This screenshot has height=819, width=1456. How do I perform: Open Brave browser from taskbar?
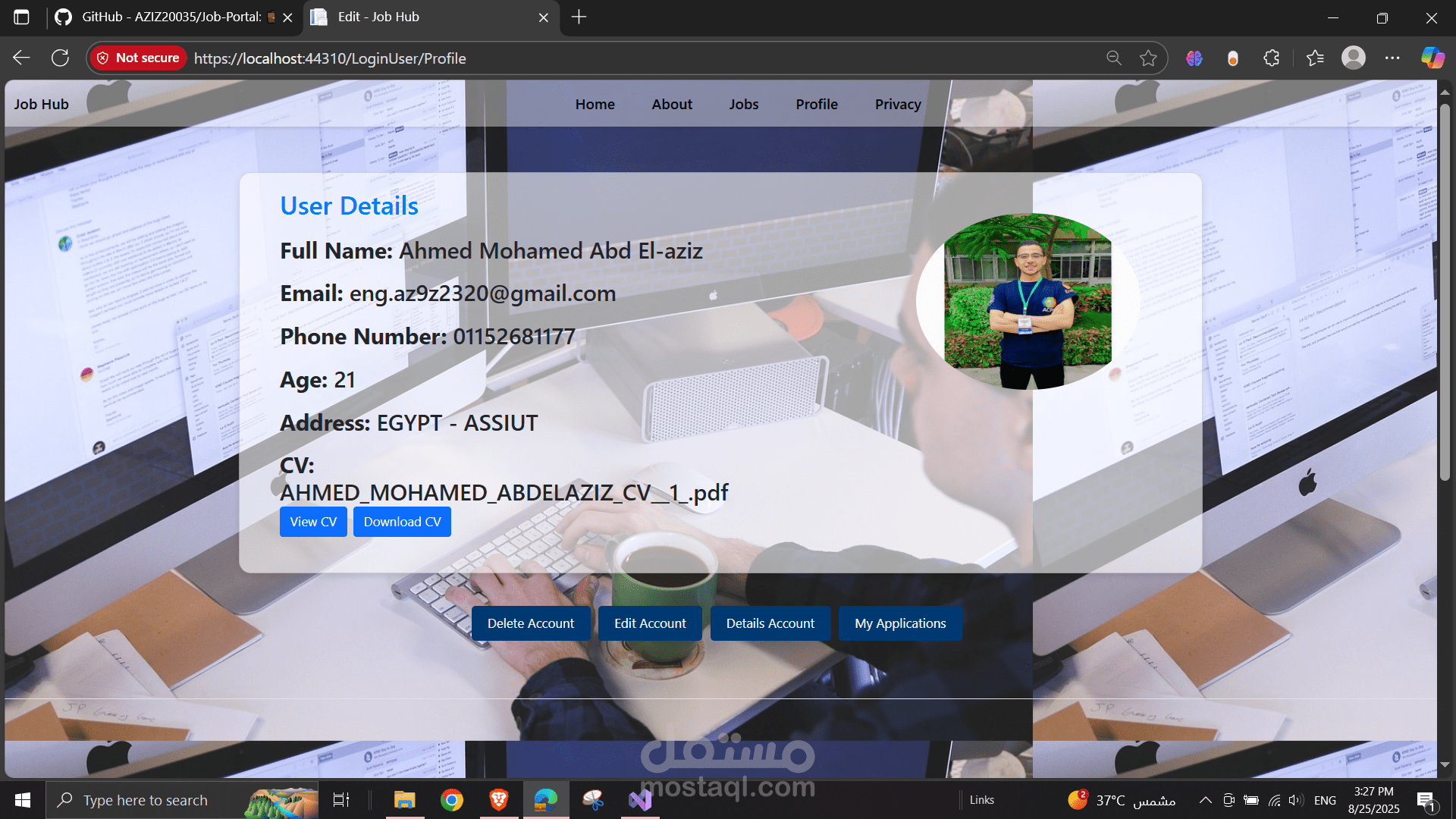tap(498, 800)
